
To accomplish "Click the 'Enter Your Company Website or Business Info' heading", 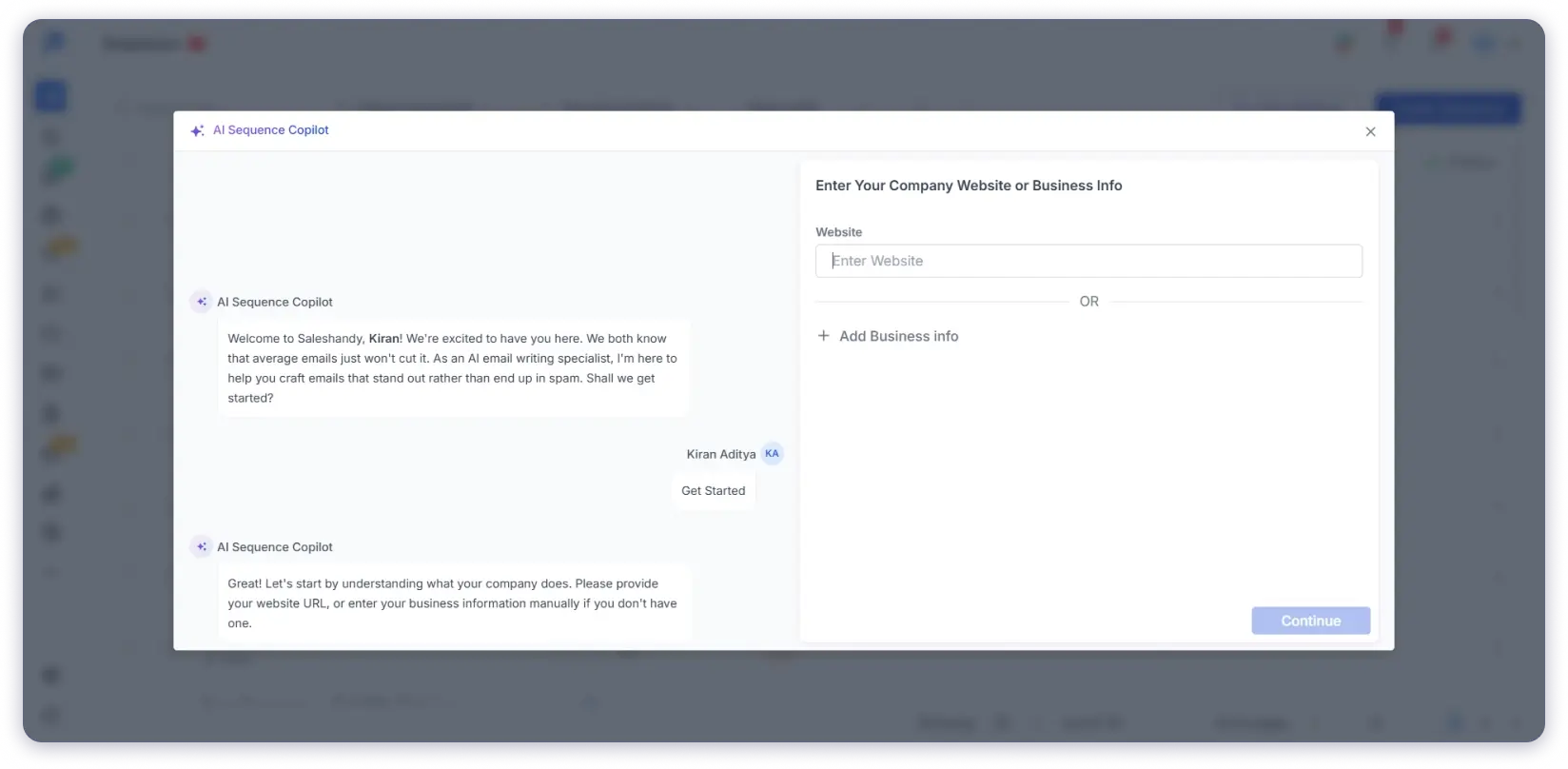I will click(969, 186).
